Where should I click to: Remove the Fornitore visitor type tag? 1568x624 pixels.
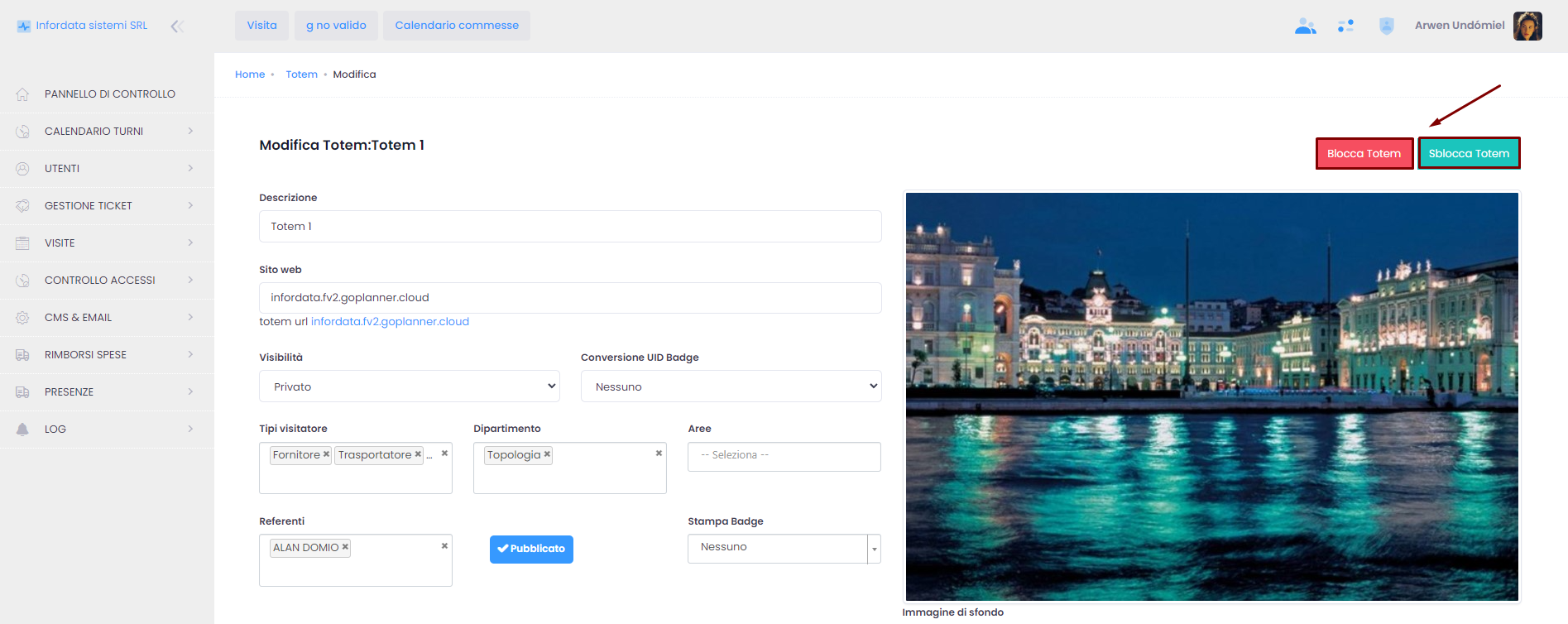coord(326,454)
